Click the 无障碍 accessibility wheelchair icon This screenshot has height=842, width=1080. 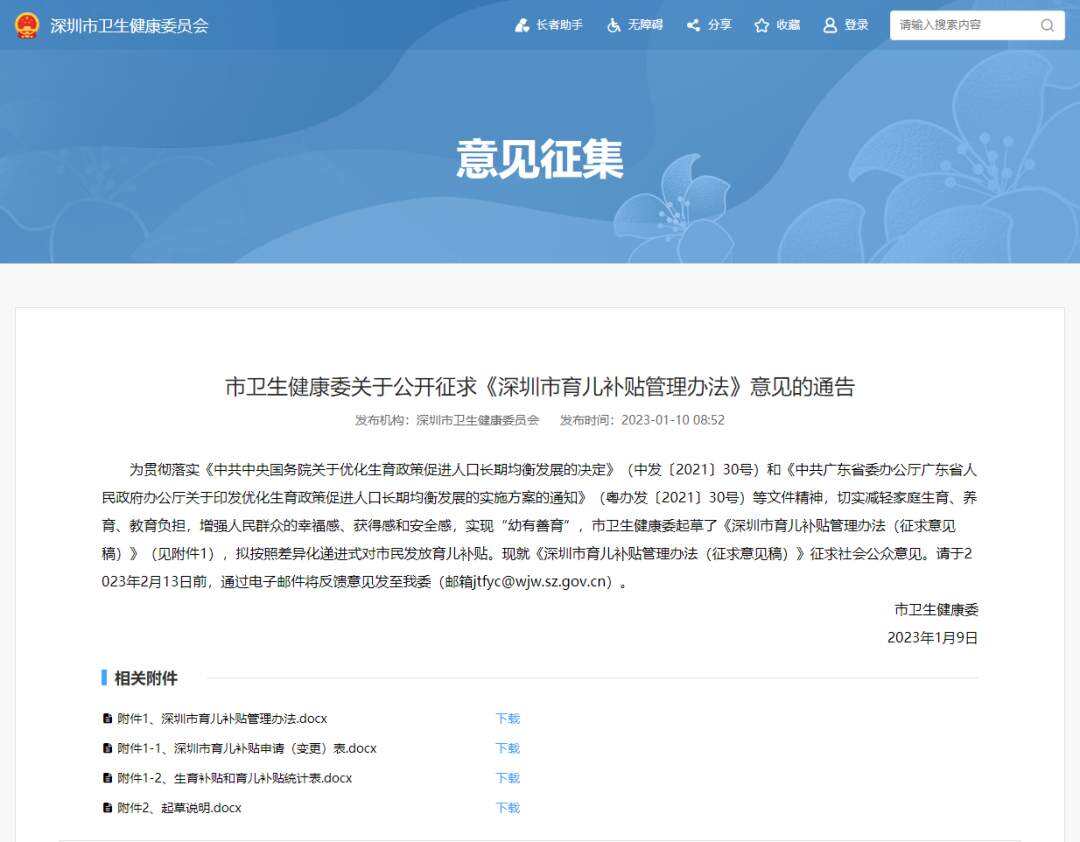point(613,25)
